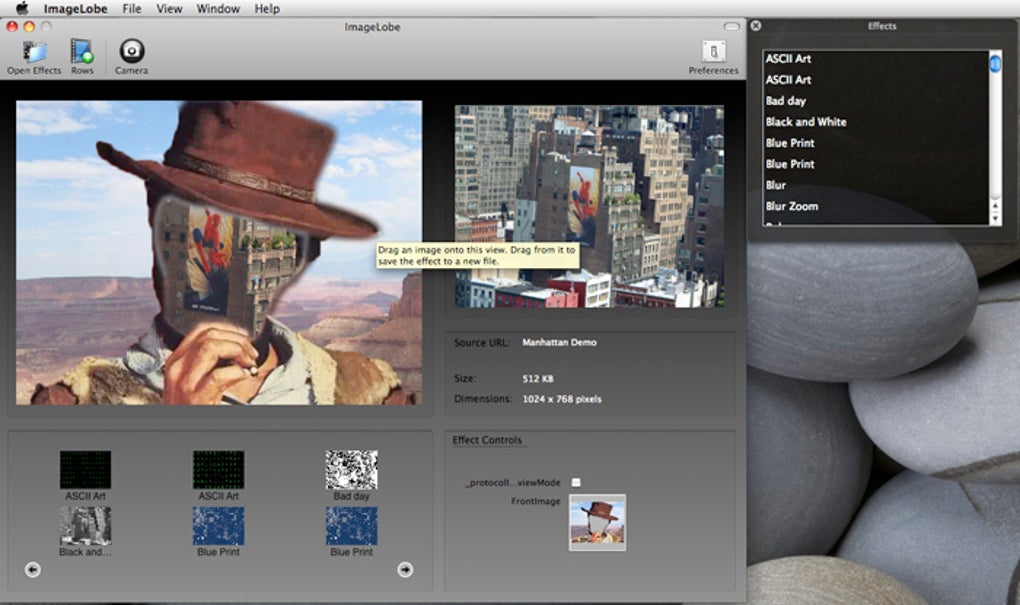Screen dimensions: 1020x605
Task: Select the last Blue Print effect thumbnail
Action: pos(351,526)
